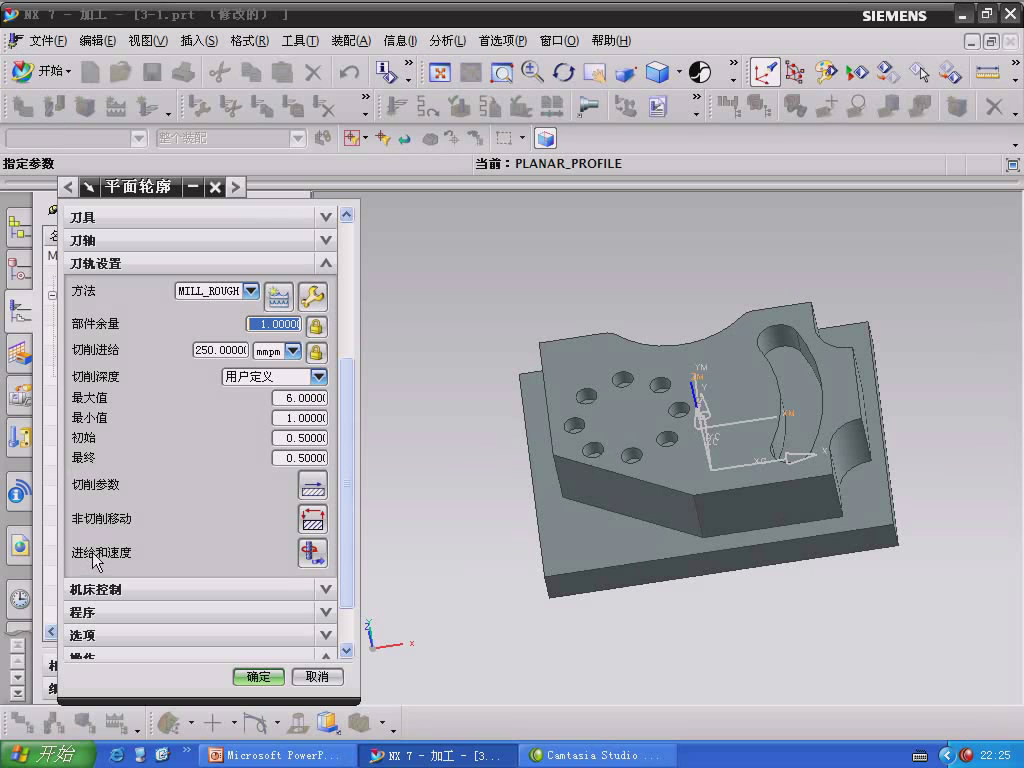Image resolution: width=1024 pixels, height=768 pixels.
Task: Switch to Camtasia Studio in the taskbar
Action: click(596, 756)
